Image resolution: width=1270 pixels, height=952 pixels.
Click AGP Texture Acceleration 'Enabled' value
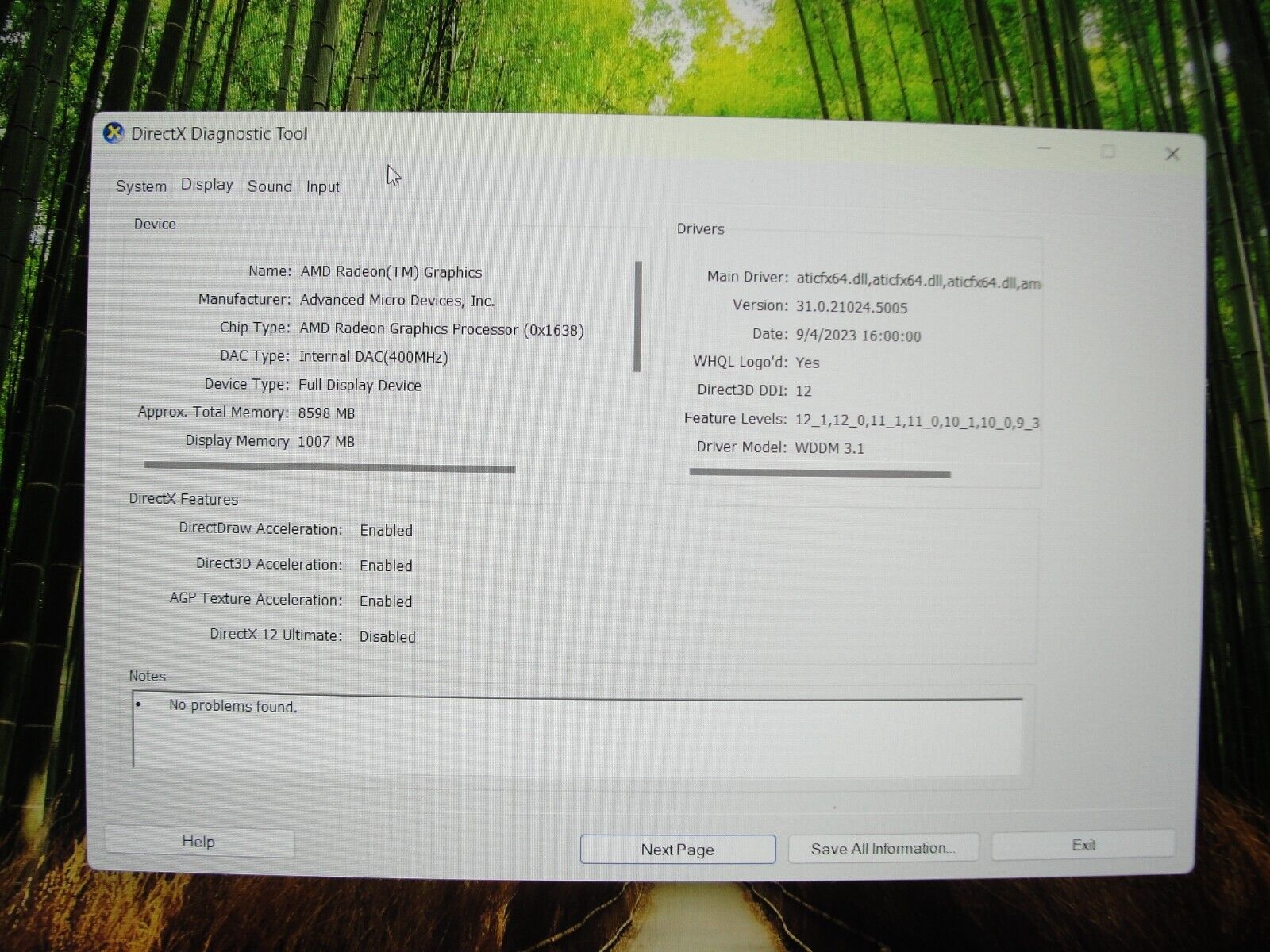(x=386, y=602)
